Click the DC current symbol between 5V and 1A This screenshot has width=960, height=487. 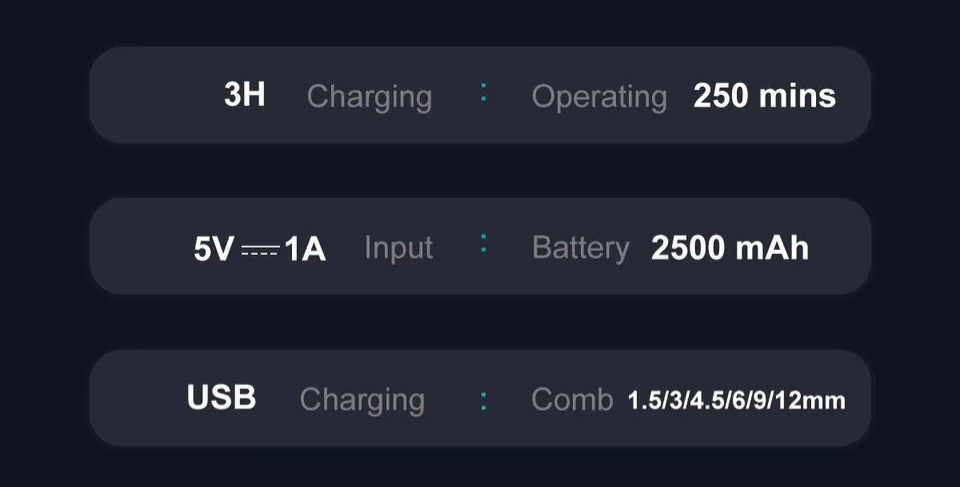(x=260, y=250)
